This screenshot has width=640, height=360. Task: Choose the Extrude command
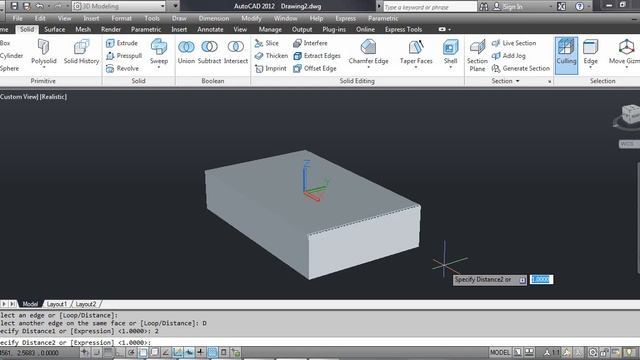click(x=122, y=43)
